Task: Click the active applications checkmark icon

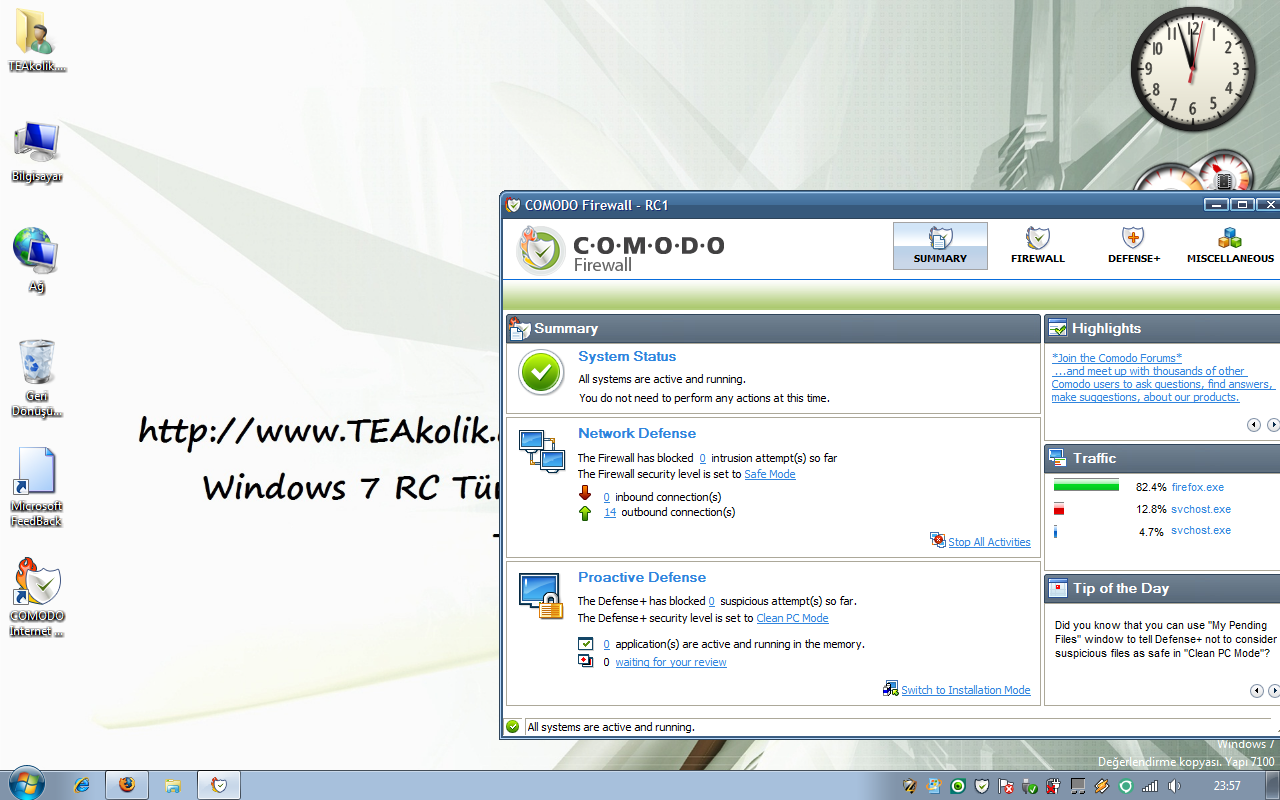Action: click(x=586, y=644)
